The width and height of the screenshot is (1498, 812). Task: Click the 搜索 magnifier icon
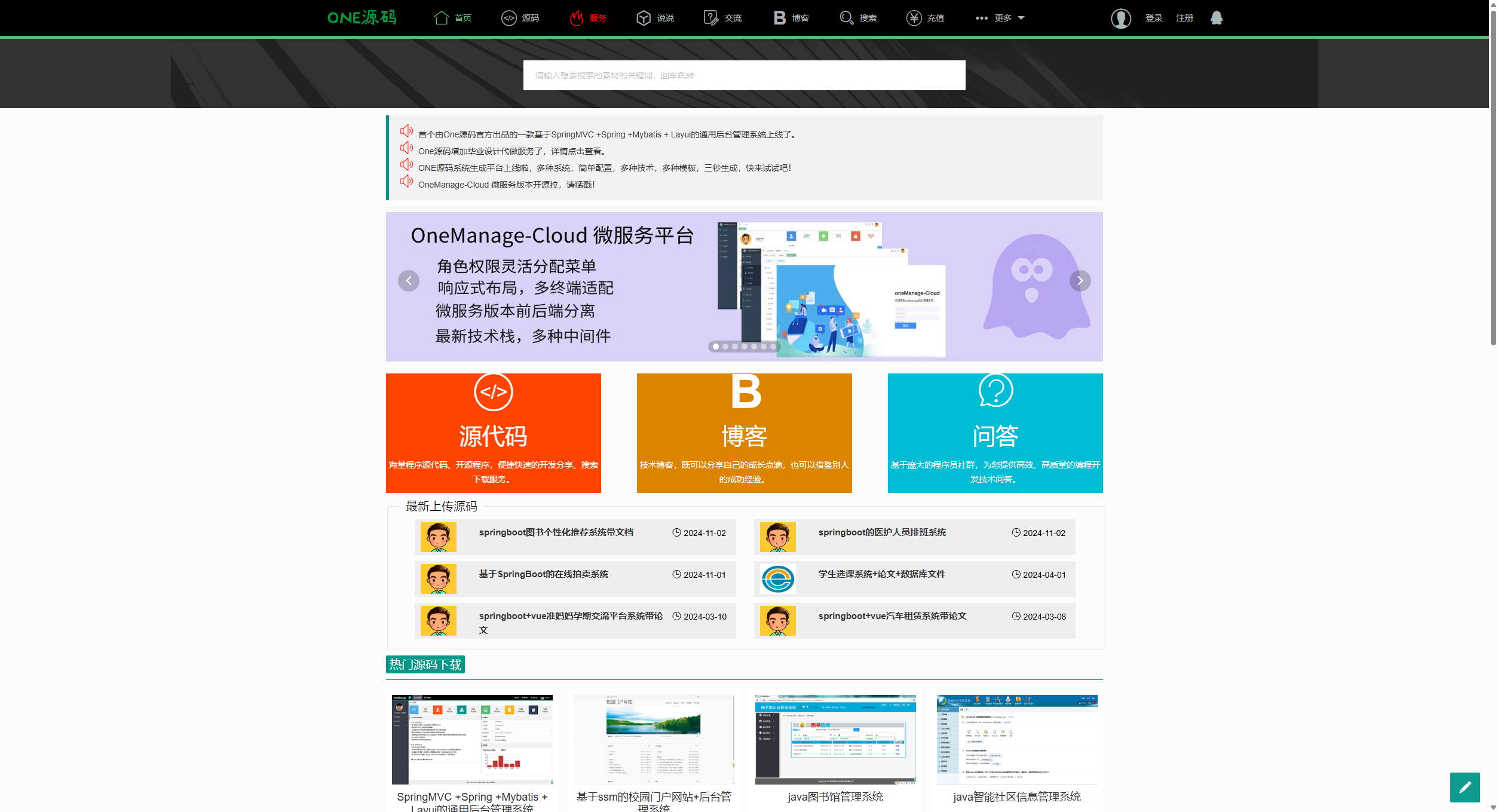pos(846,18)
